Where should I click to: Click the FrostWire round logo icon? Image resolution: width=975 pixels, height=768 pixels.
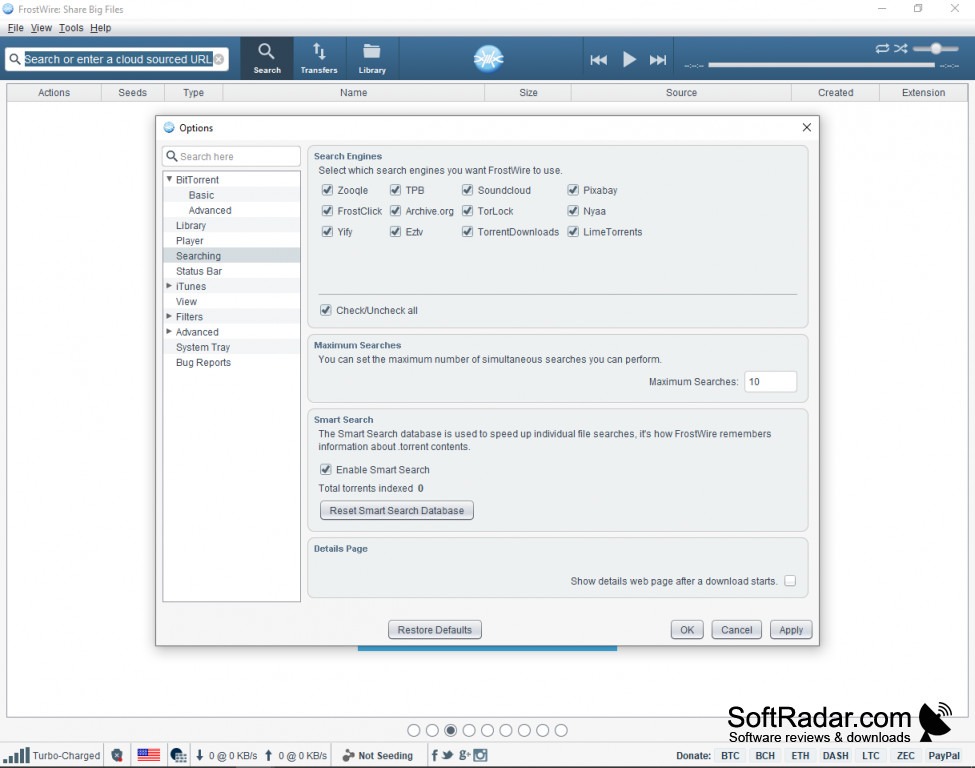[488, 59]
